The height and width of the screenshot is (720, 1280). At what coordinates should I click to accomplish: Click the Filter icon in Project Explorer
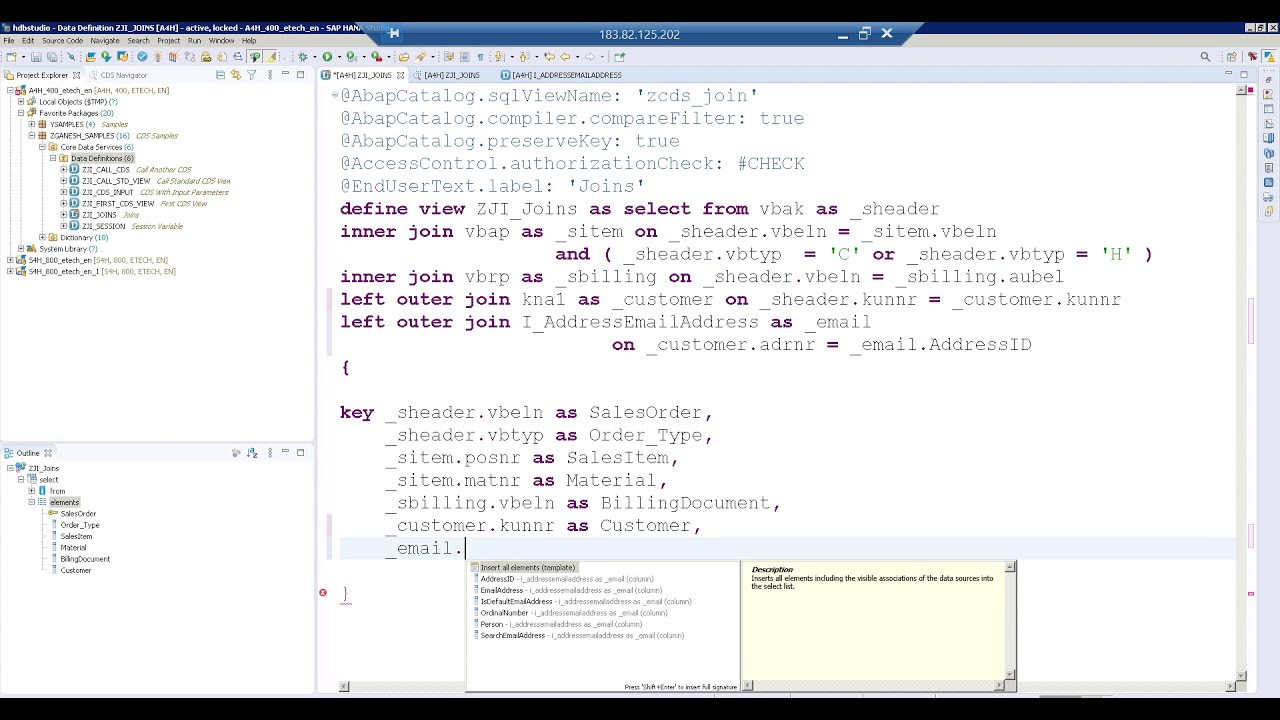click(252, 75)
